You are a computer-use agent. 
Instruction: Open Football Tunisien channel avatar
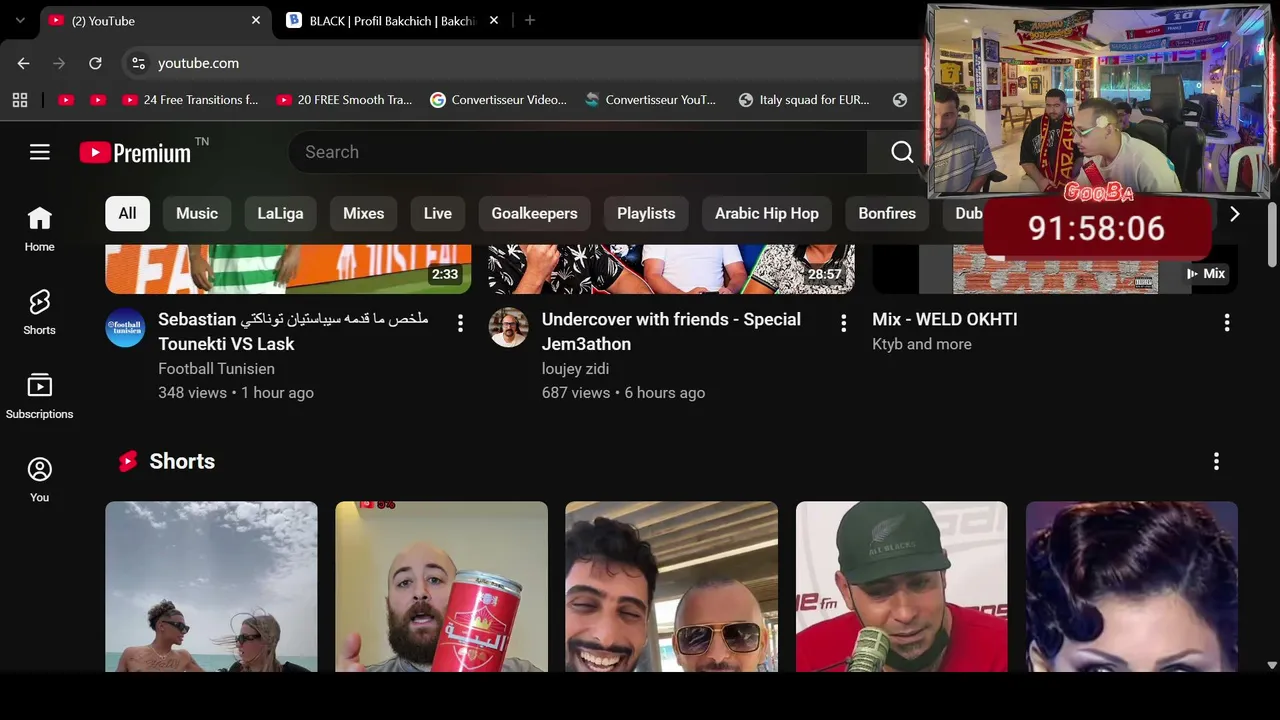point(125,327)
